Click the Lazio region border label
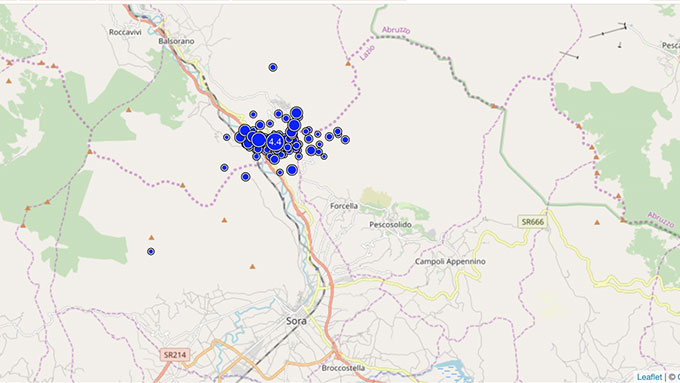This screenshot has height=383, width=680. coord(367,53)
